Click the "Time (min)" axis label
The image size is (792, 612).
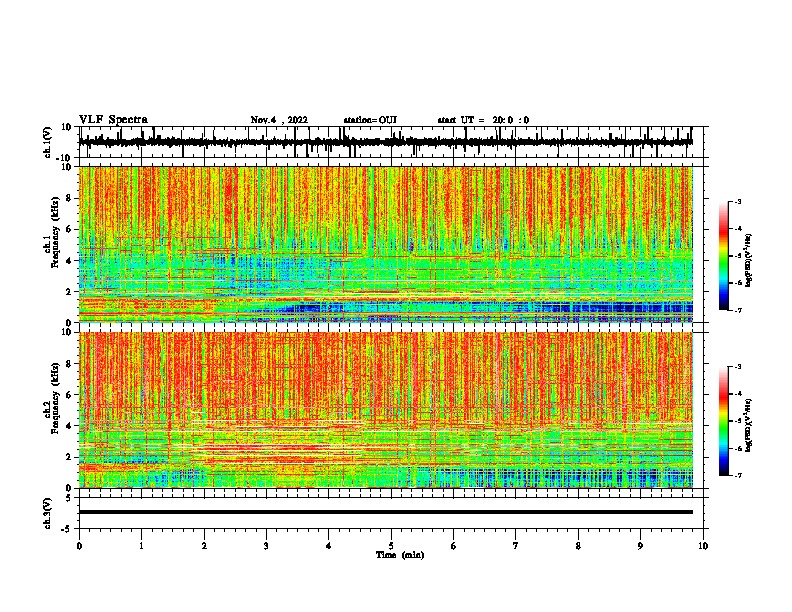400,555
